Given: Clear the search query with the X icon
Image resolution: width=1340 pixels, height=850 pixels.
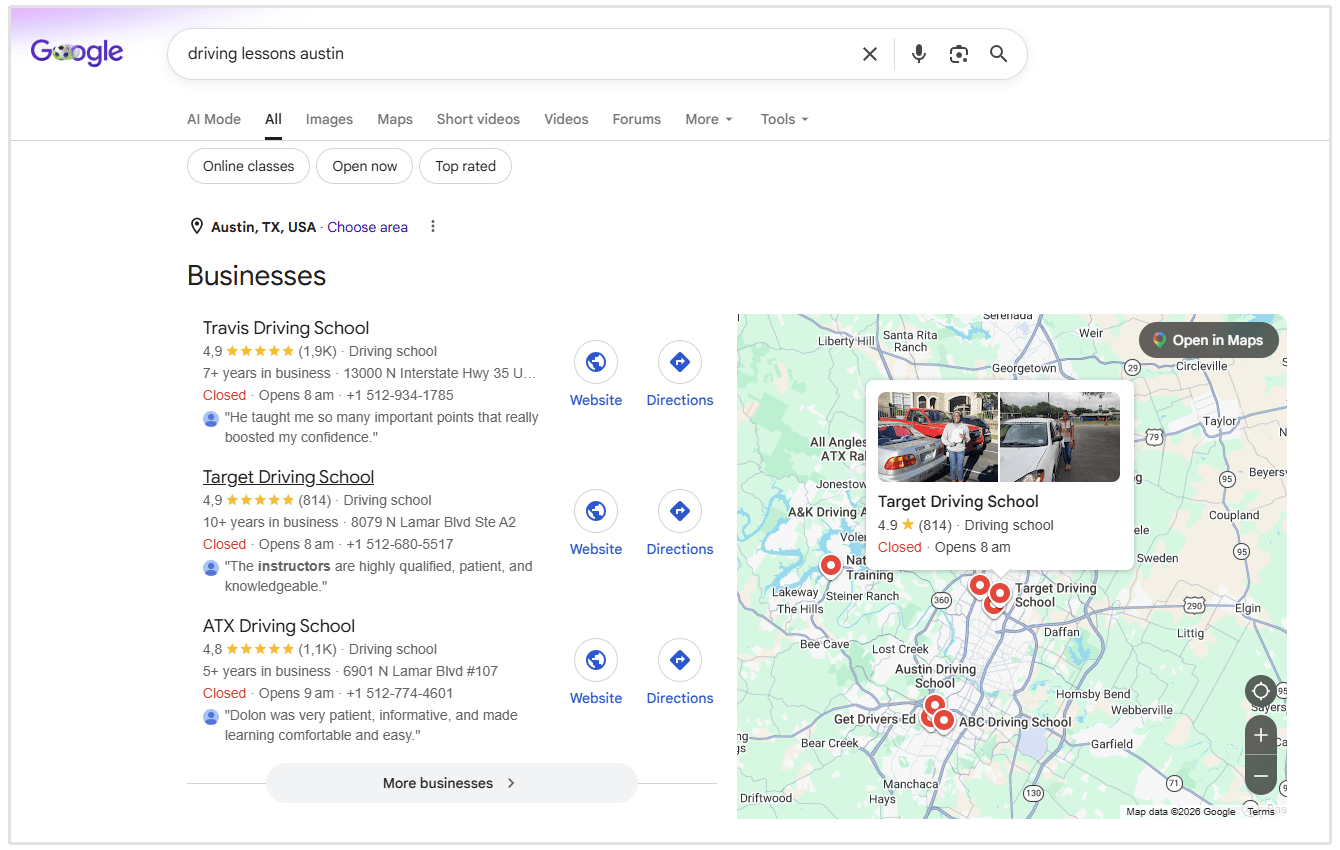Looking at the screenshot, I should point(870,54).
